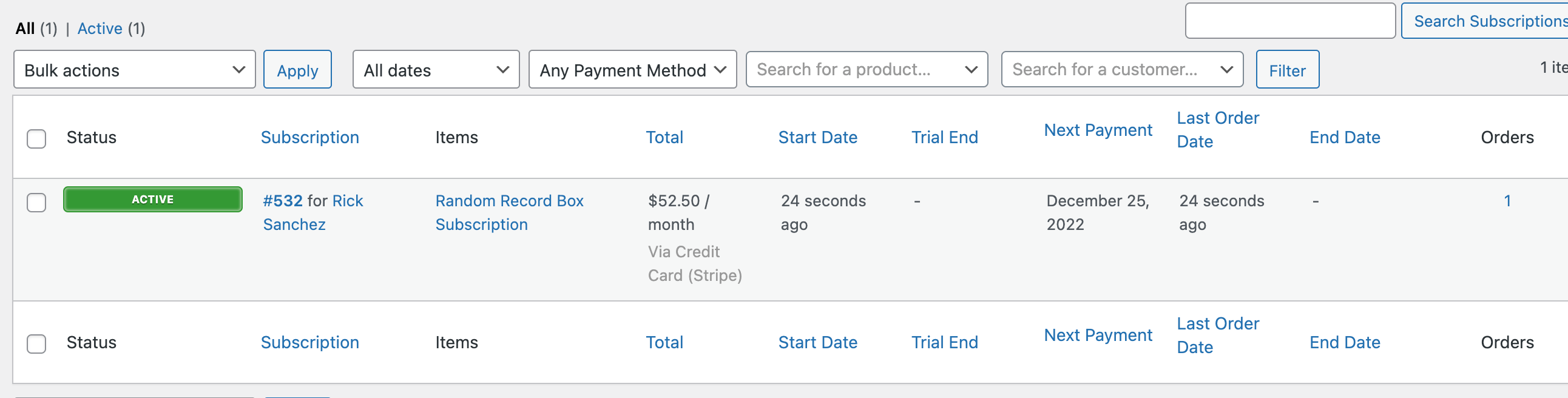Screen dimensions: 1568x398
Task: Tick the checkbox for subscription #532
Action: 36,202
